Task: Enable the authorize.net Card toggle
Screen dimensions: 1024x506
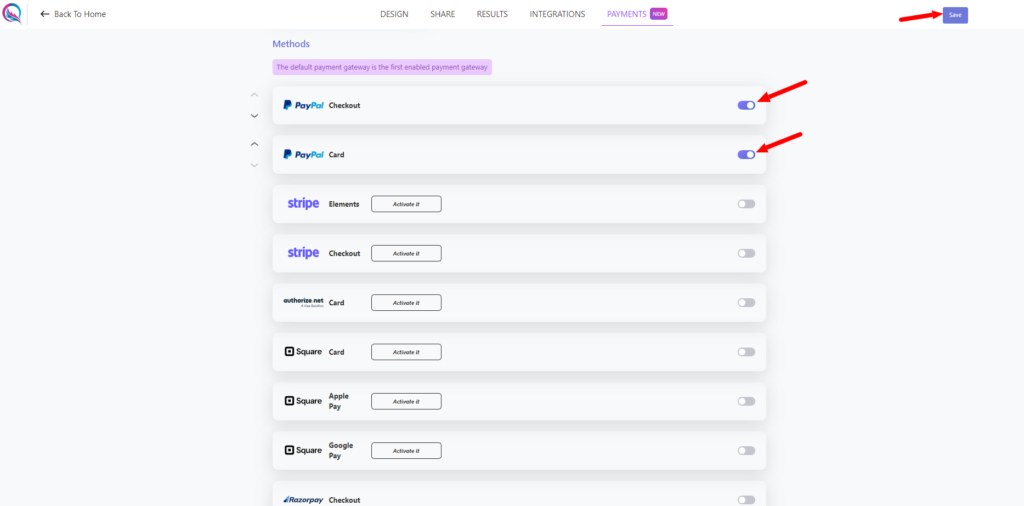Action: click(746, 302)
